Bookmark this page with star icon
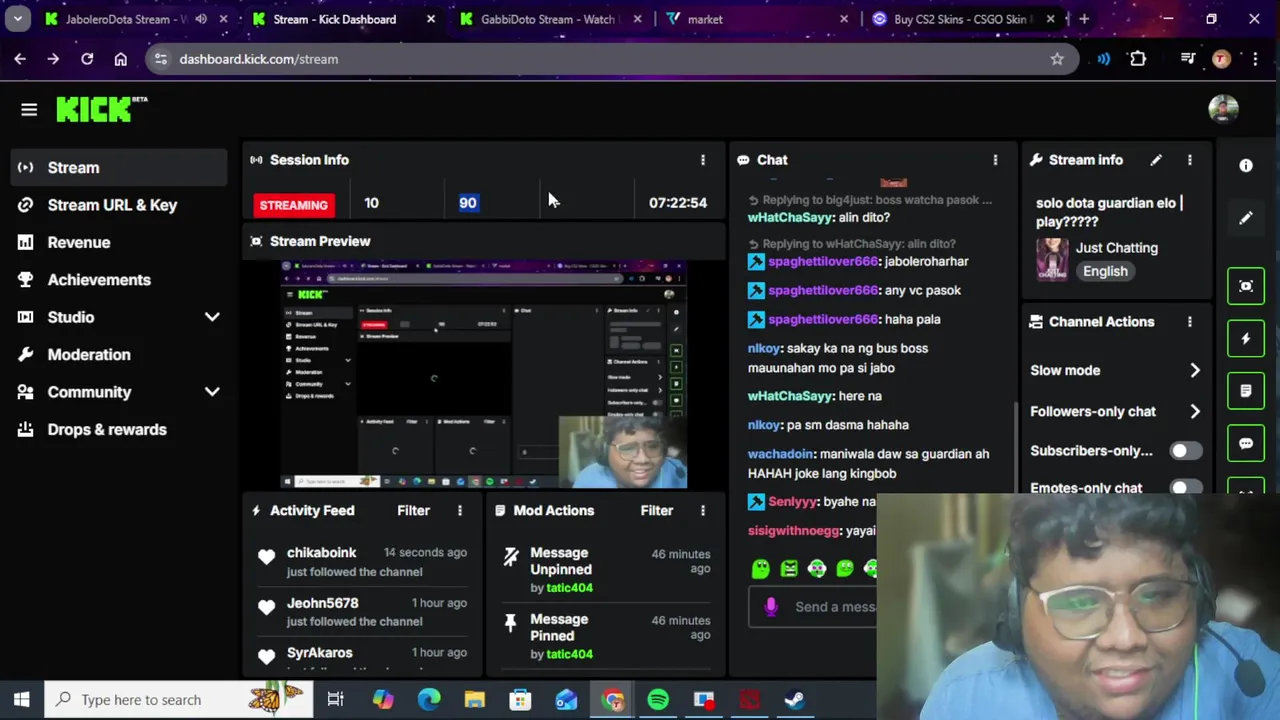 pyautogui.click(x=1057, y=59)
